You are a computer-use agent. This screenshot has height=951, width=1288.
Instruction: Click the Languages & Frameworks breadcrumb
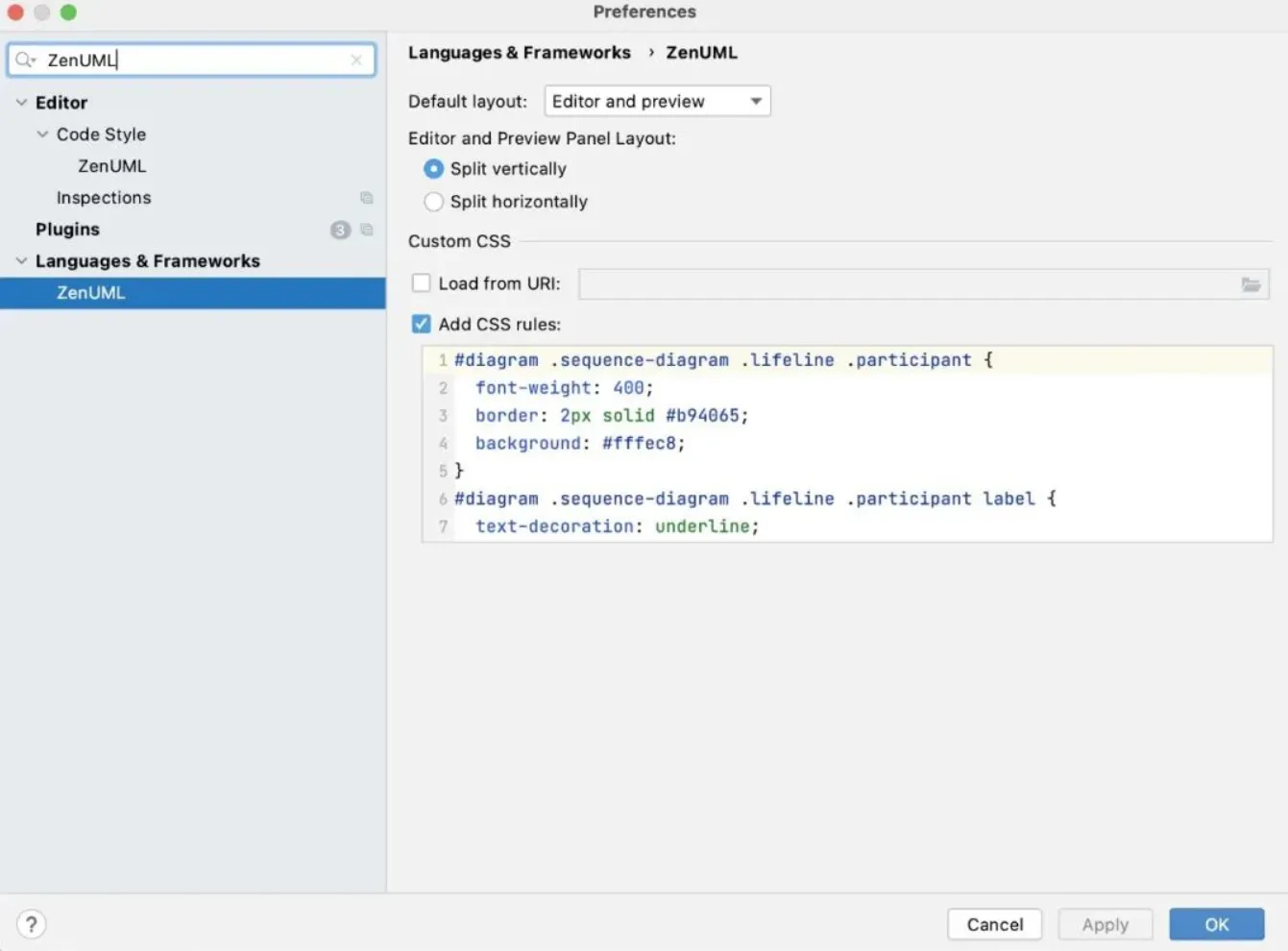point(520,53)
